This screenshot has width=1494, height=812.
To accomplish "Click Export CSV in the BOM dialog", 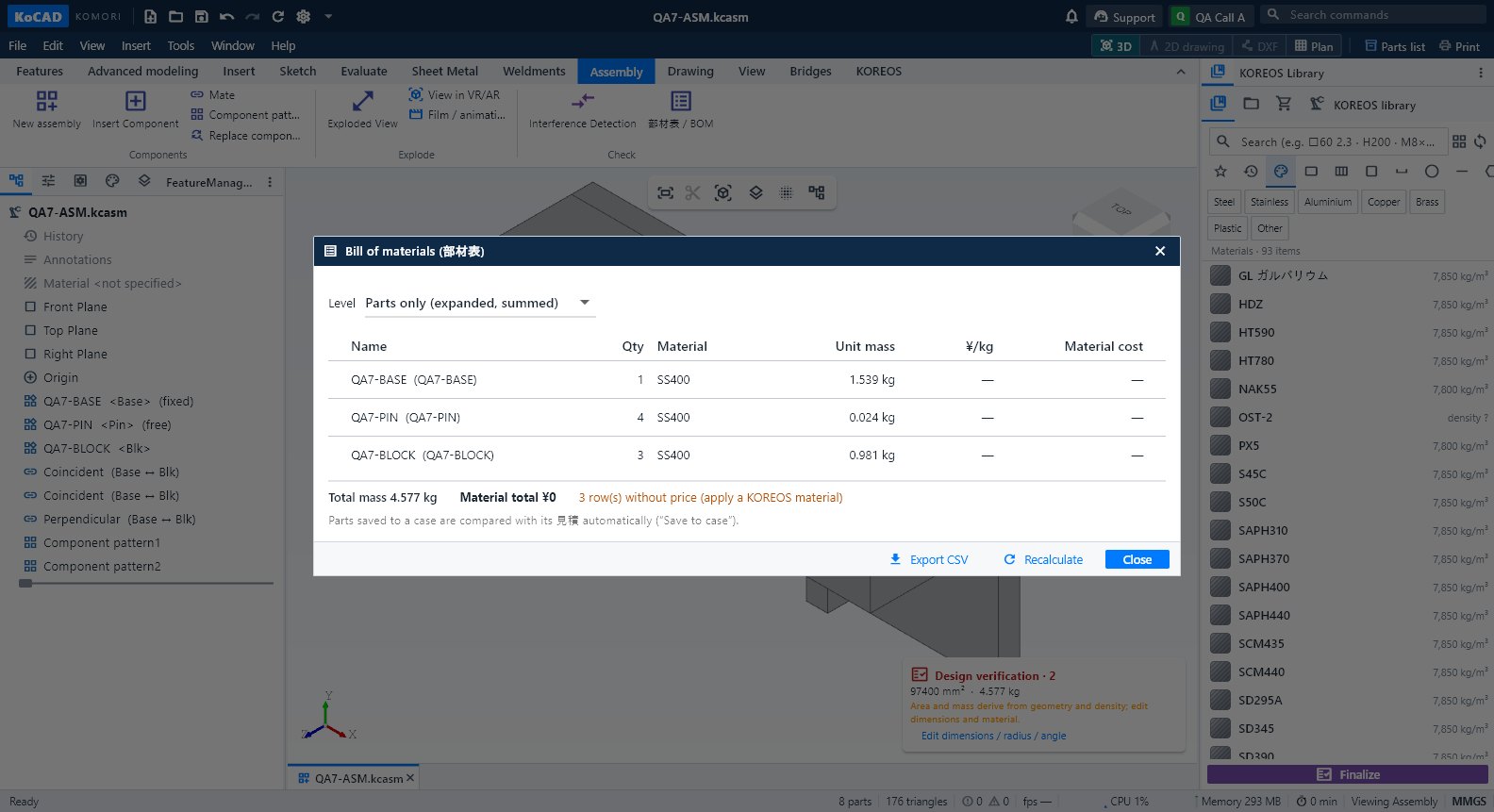I will [x=929, y=559].
